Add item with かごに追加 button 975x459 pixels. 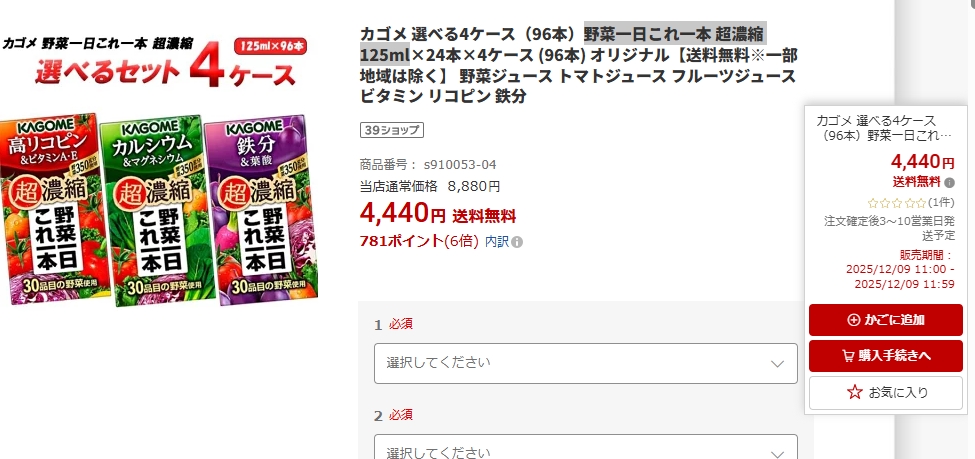(885, 320)
